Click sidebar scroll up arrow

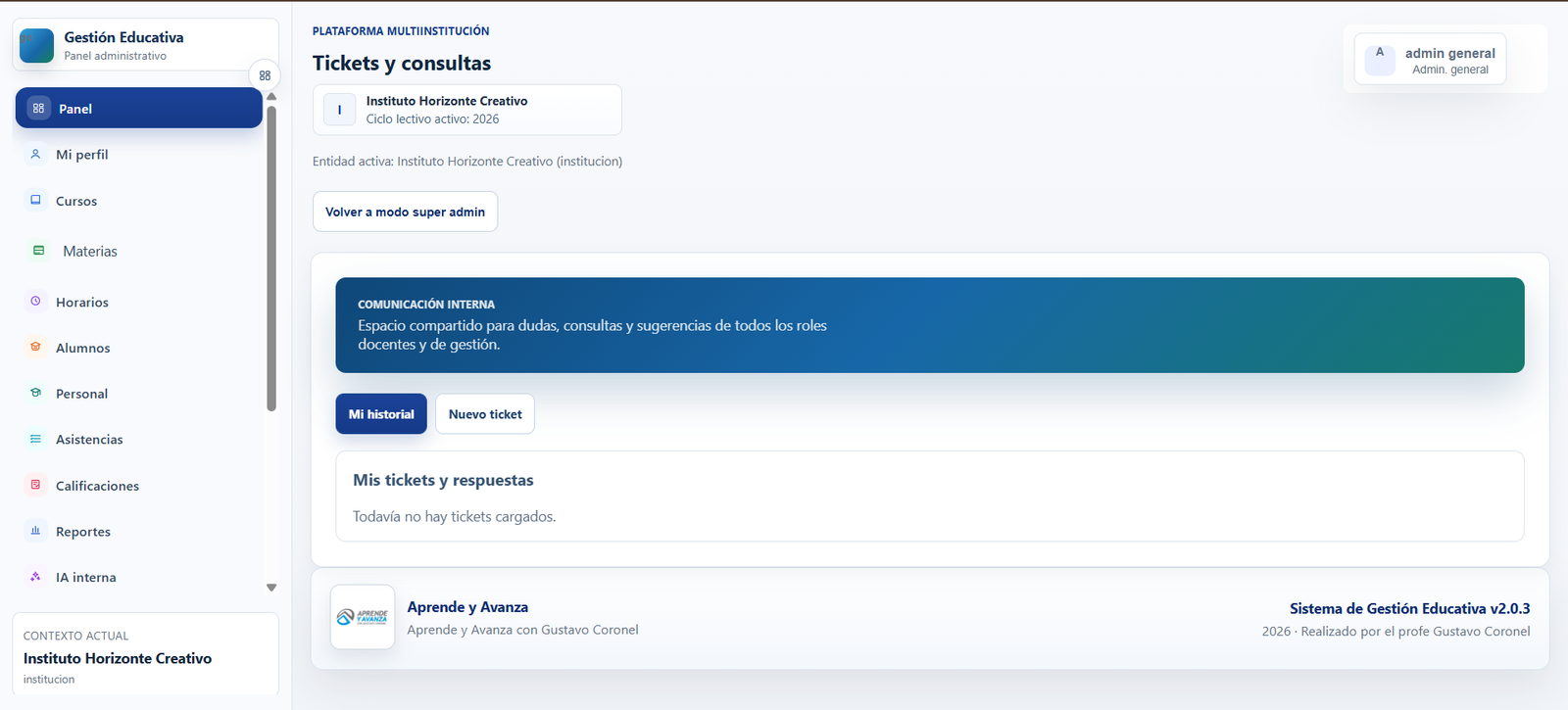tap(271, 97)
